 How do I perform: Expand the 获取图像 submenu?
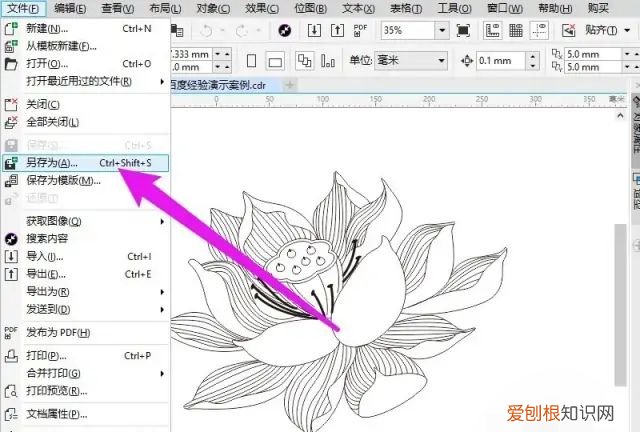pyautogui.click(x=162, y=221)
